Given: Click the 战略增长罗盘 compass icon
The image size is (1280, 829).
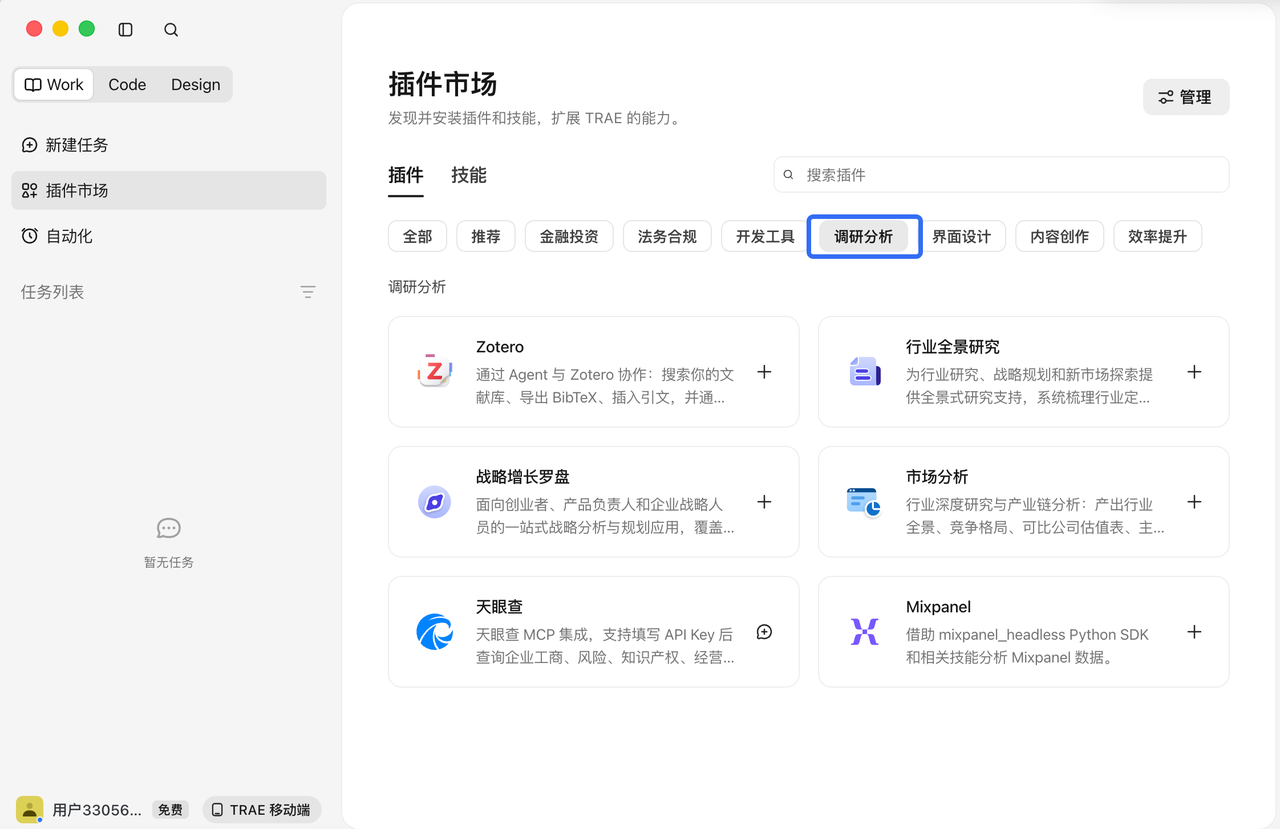Looking at the screenshot, I should point(435,502).
